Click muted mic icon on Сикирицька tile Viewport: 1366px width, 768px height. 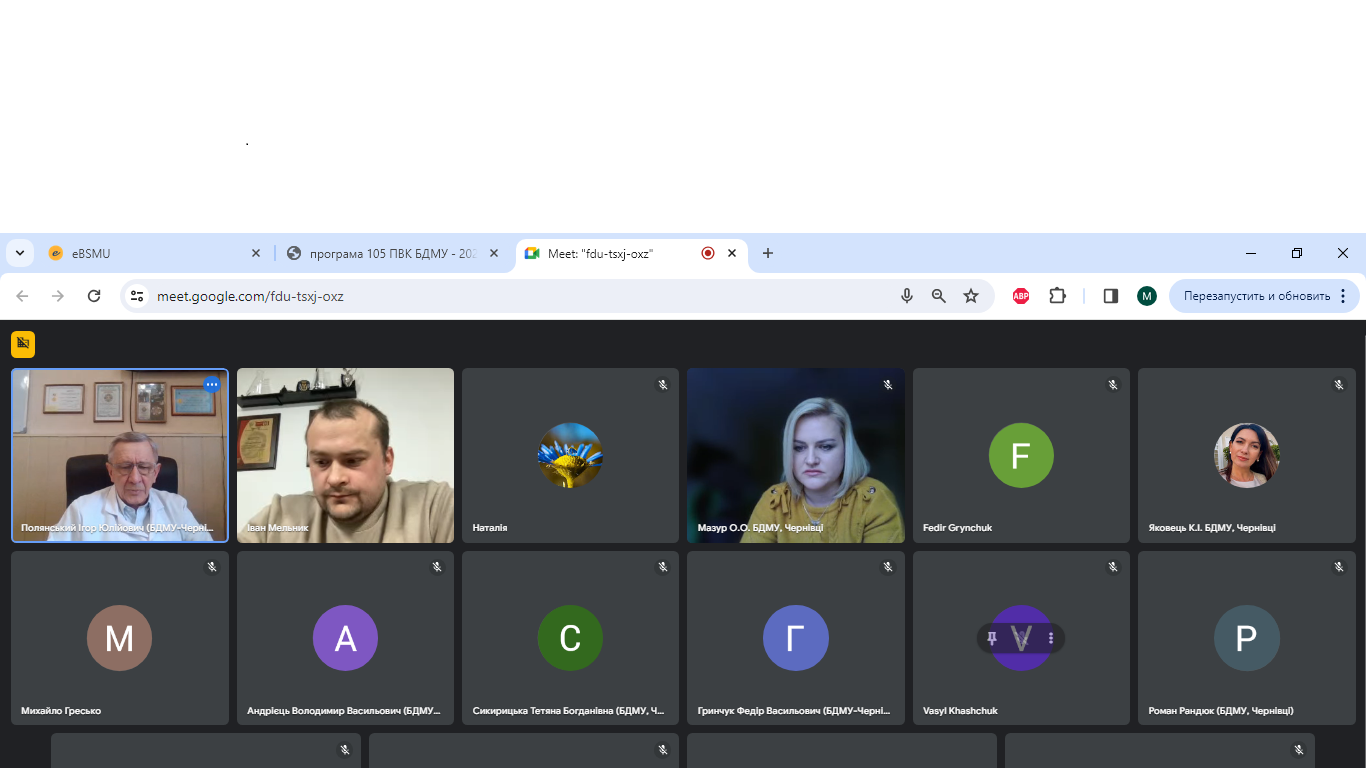(x=662, y=567)
